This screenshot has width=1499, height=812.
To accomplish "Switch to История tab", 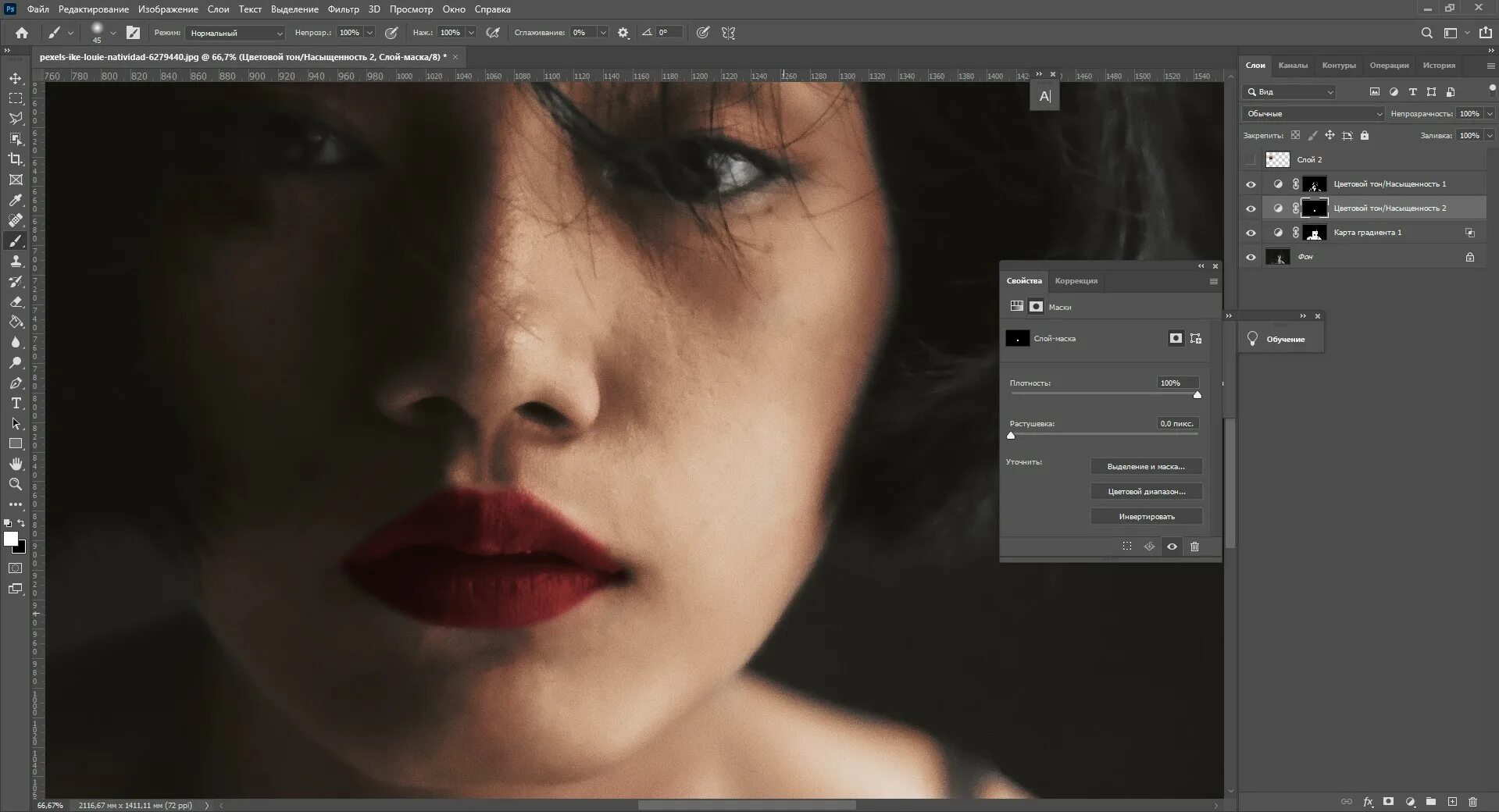I will pos(1439,66).
